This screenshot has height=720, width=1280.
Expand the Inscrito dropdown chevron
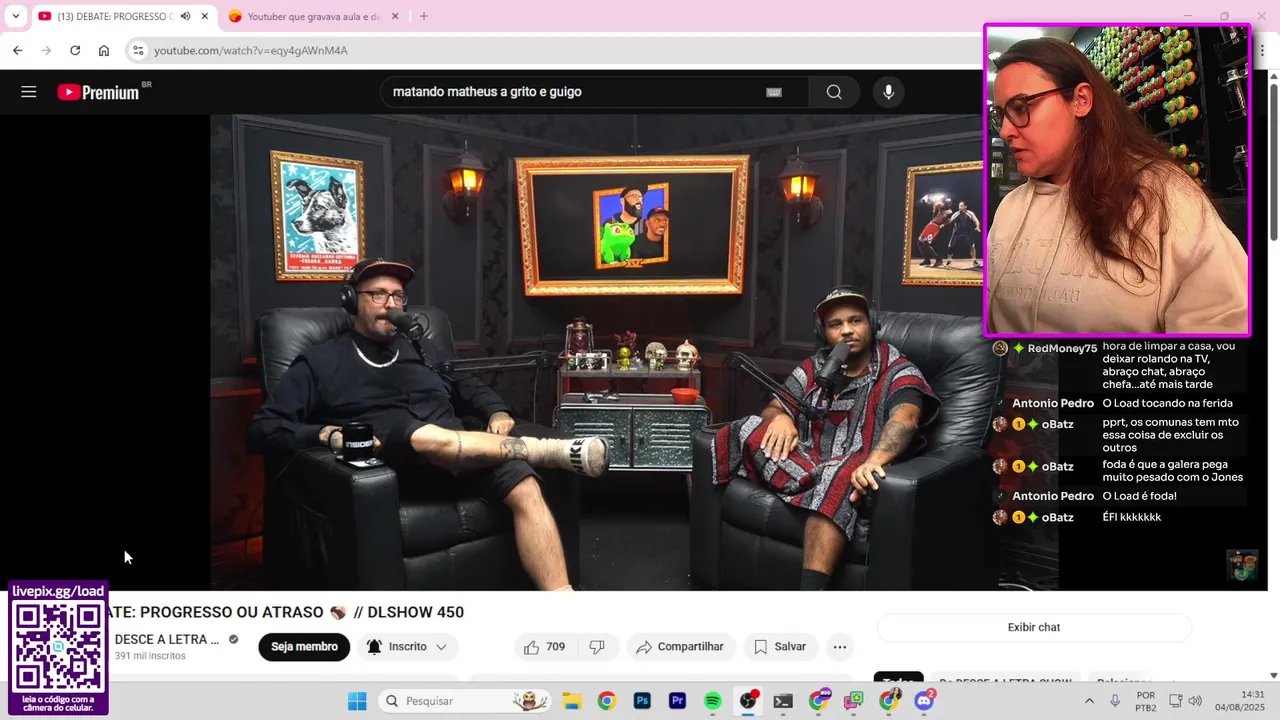click(441, 647)
